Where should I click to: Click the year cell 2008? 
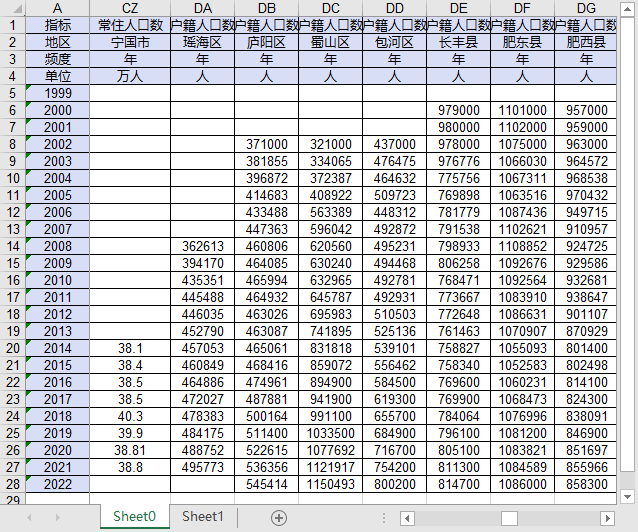(x=57, y=246)
